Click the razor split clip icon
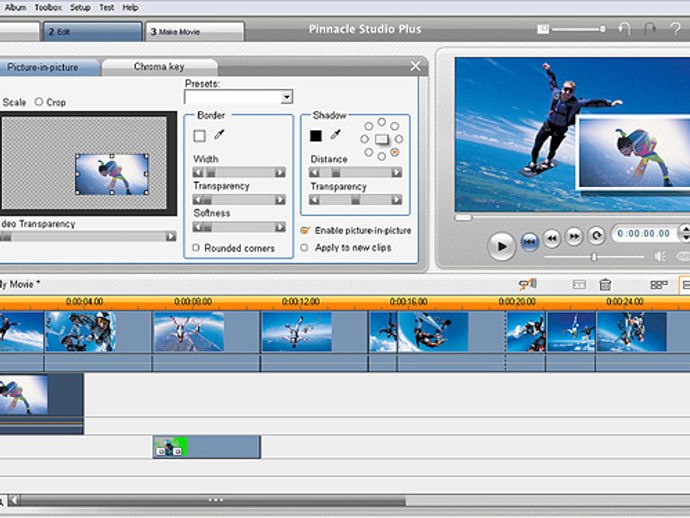Image resolution: width=690 pixels, height=518 pixels. (x=528, y=284)
